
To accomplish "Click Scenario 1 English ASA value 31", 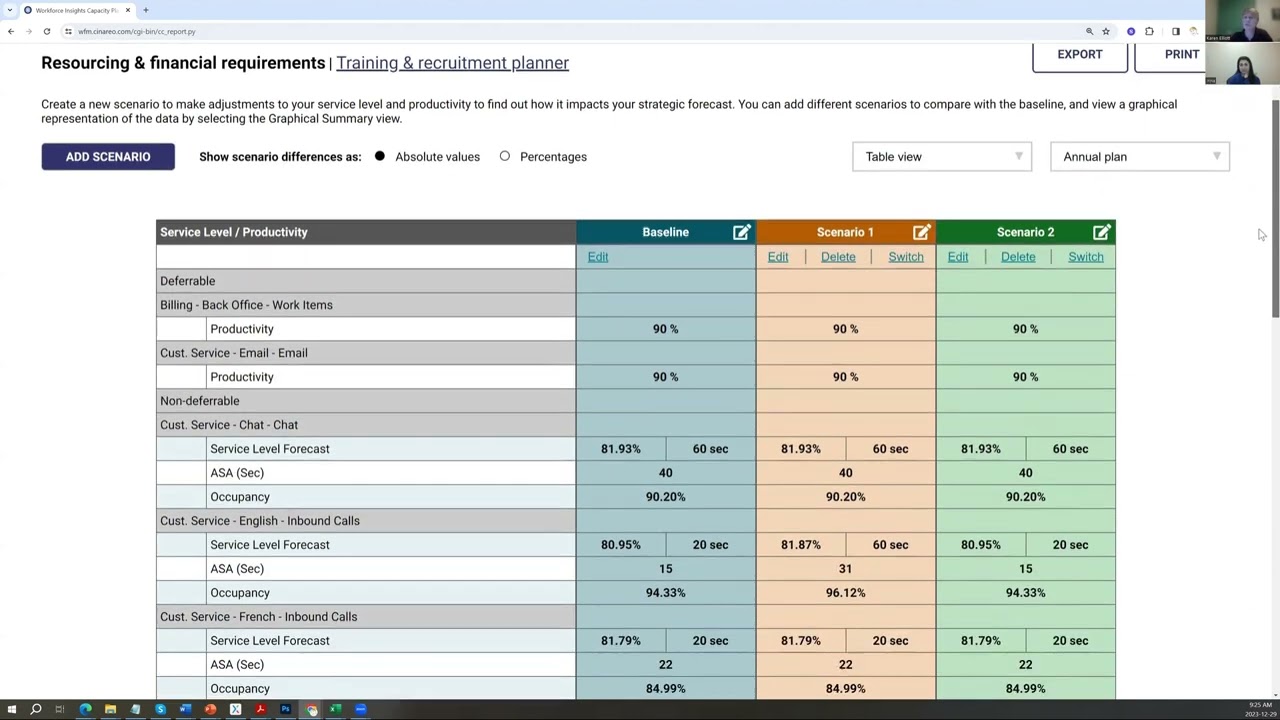I will 845,569.
